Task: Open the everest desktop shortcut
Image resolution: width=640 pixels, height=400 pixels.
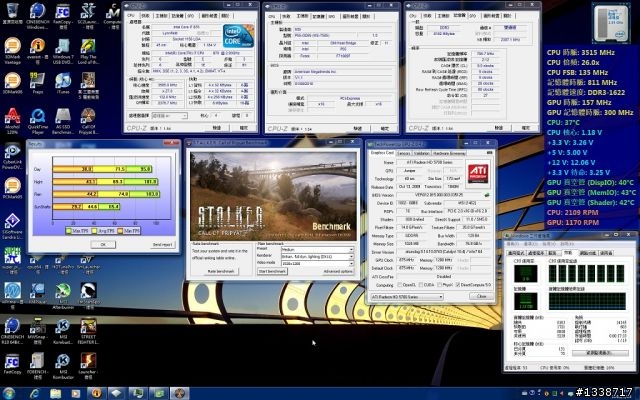Action: tap(38, 50)
